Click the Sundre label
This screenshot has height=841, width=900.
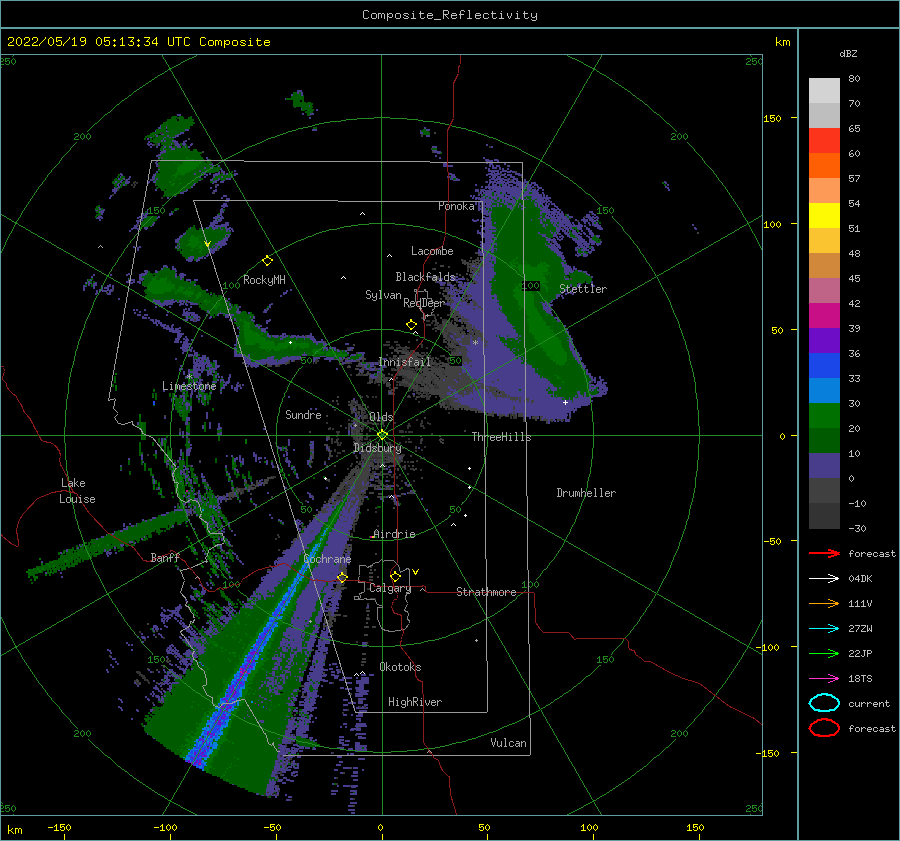tap(304, 414)
